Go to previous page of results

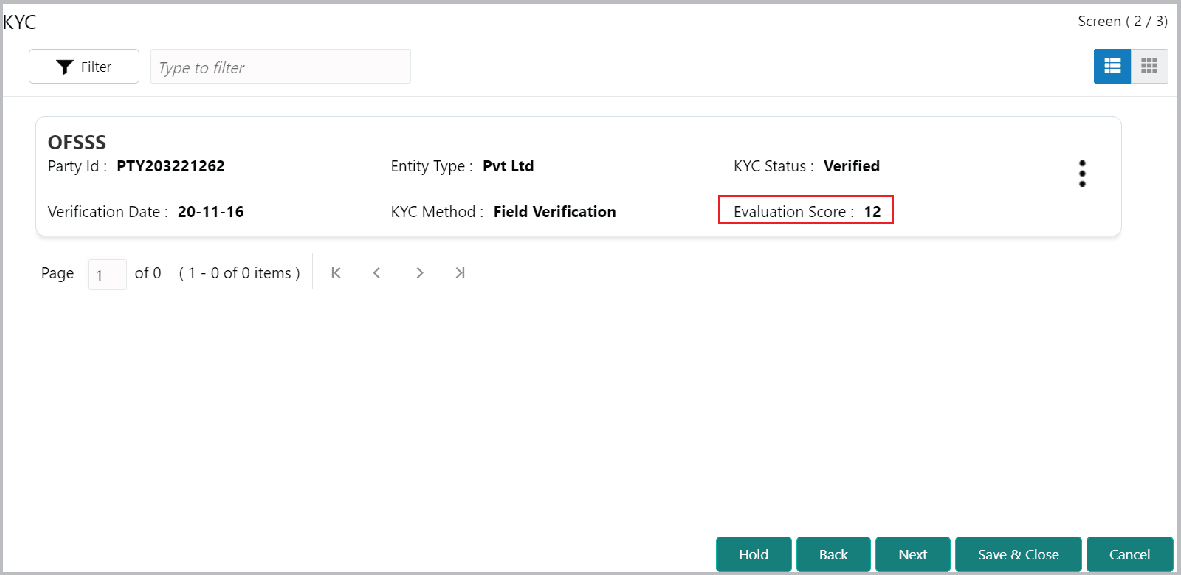[x=377, y=273]
